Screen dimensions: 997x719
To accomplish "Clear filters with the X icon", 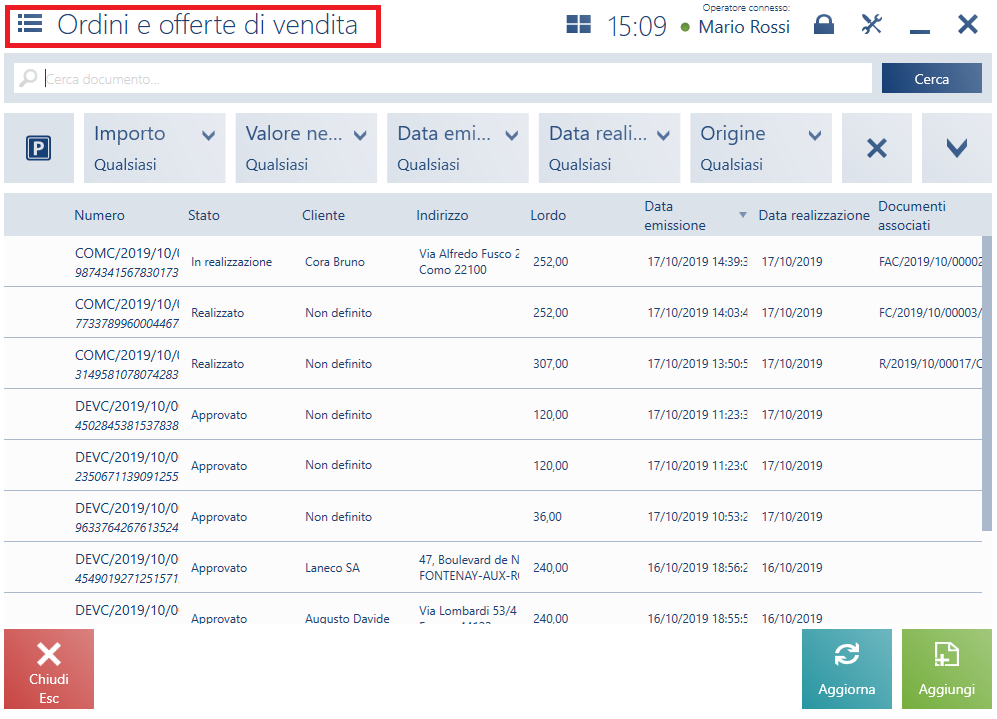I will (x=876, y=148).
